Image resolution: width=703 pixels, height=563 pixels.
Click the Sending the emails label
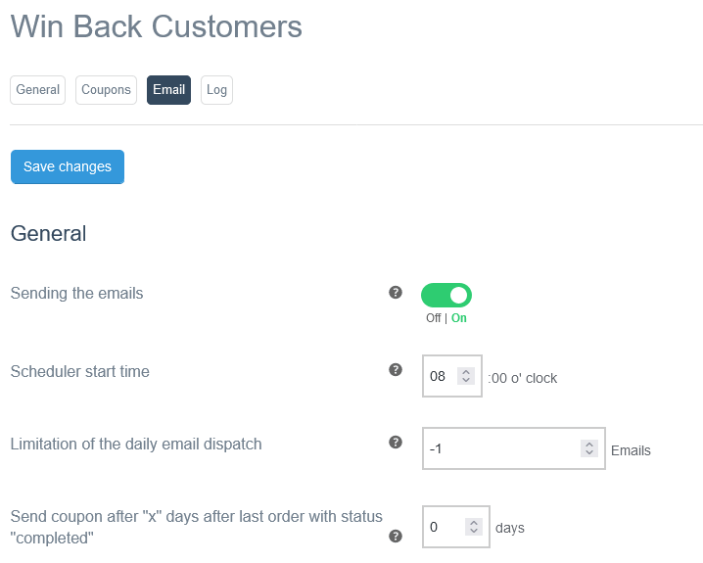pyautogui.click(x=77, y=294)
